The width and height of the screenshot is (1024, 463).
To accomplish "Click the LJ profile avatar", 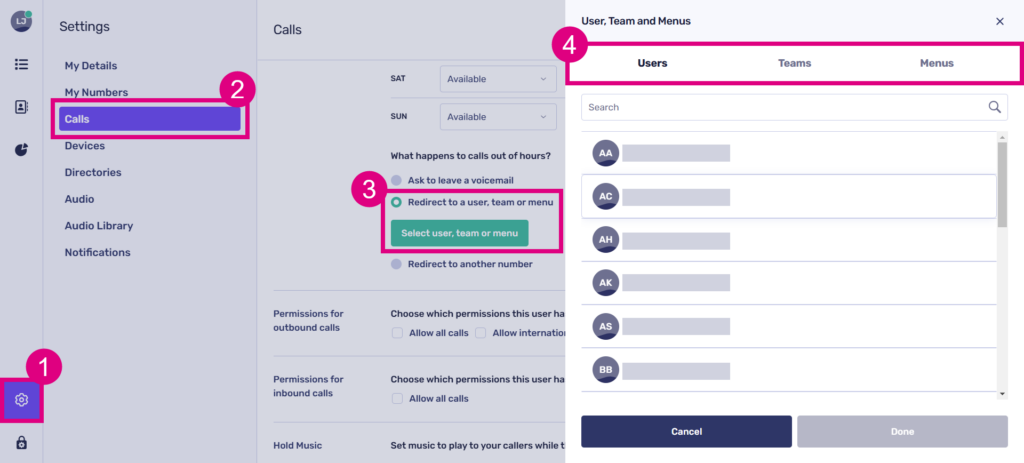I will (21, 20).
